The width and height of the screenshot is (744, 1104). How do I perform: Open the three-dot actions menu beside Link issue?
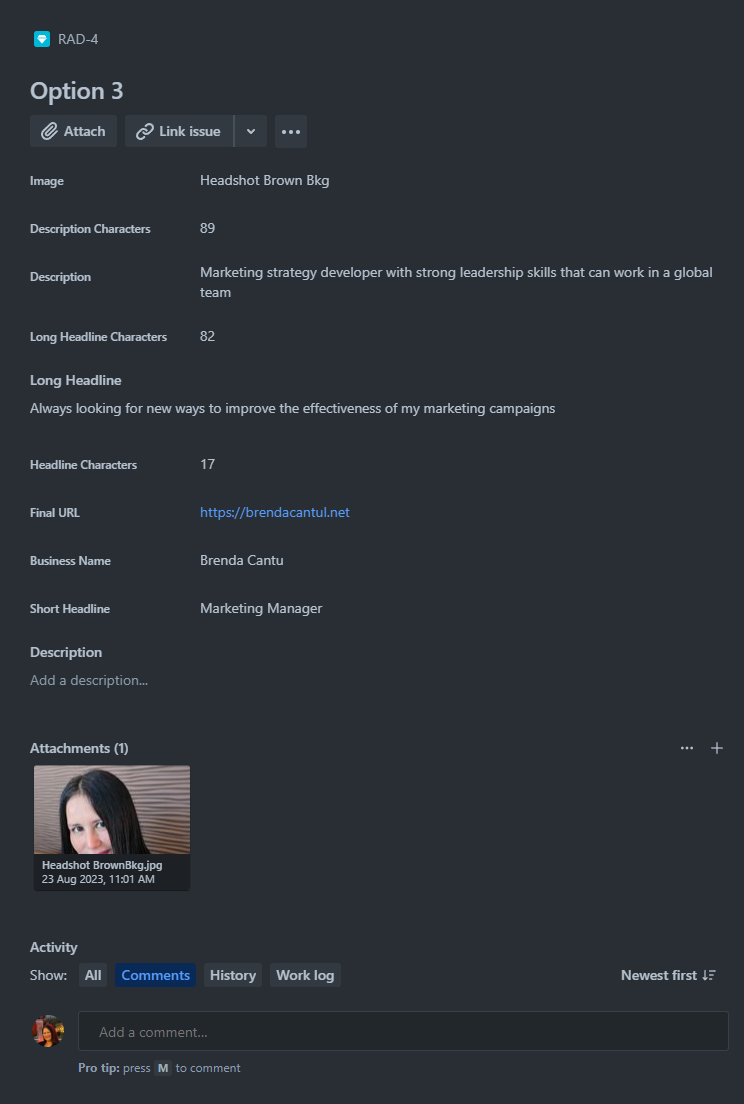(x=291, y=132)
